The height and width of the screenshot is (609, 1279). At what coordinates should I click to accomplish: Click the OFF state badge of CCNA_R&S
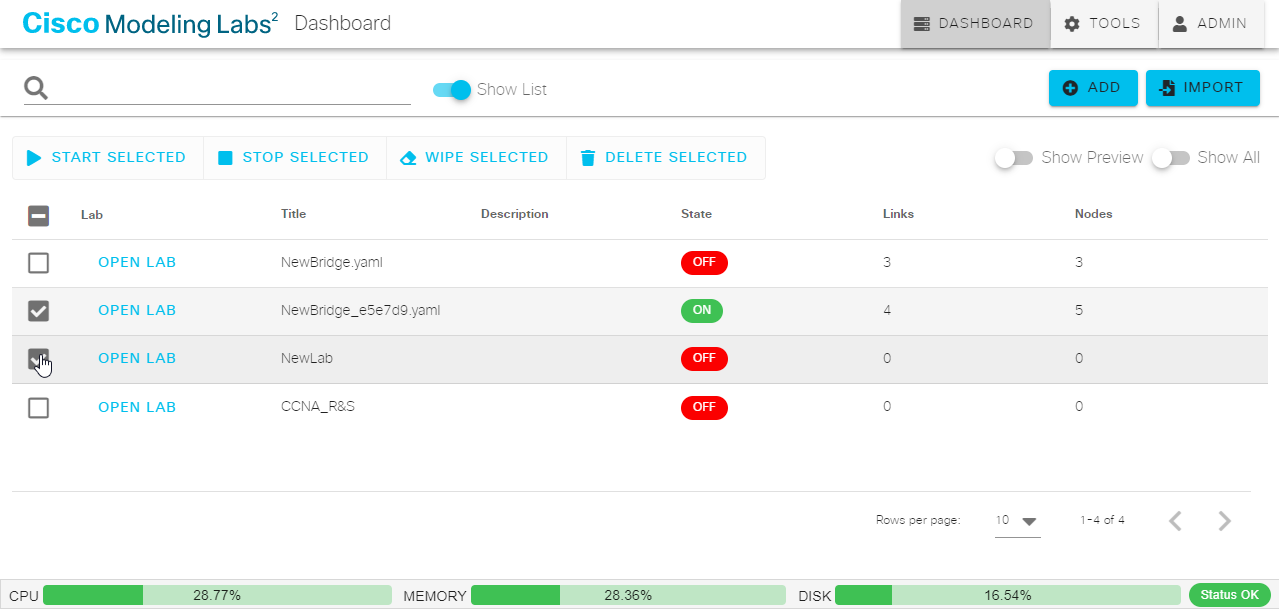click(704, 407)
